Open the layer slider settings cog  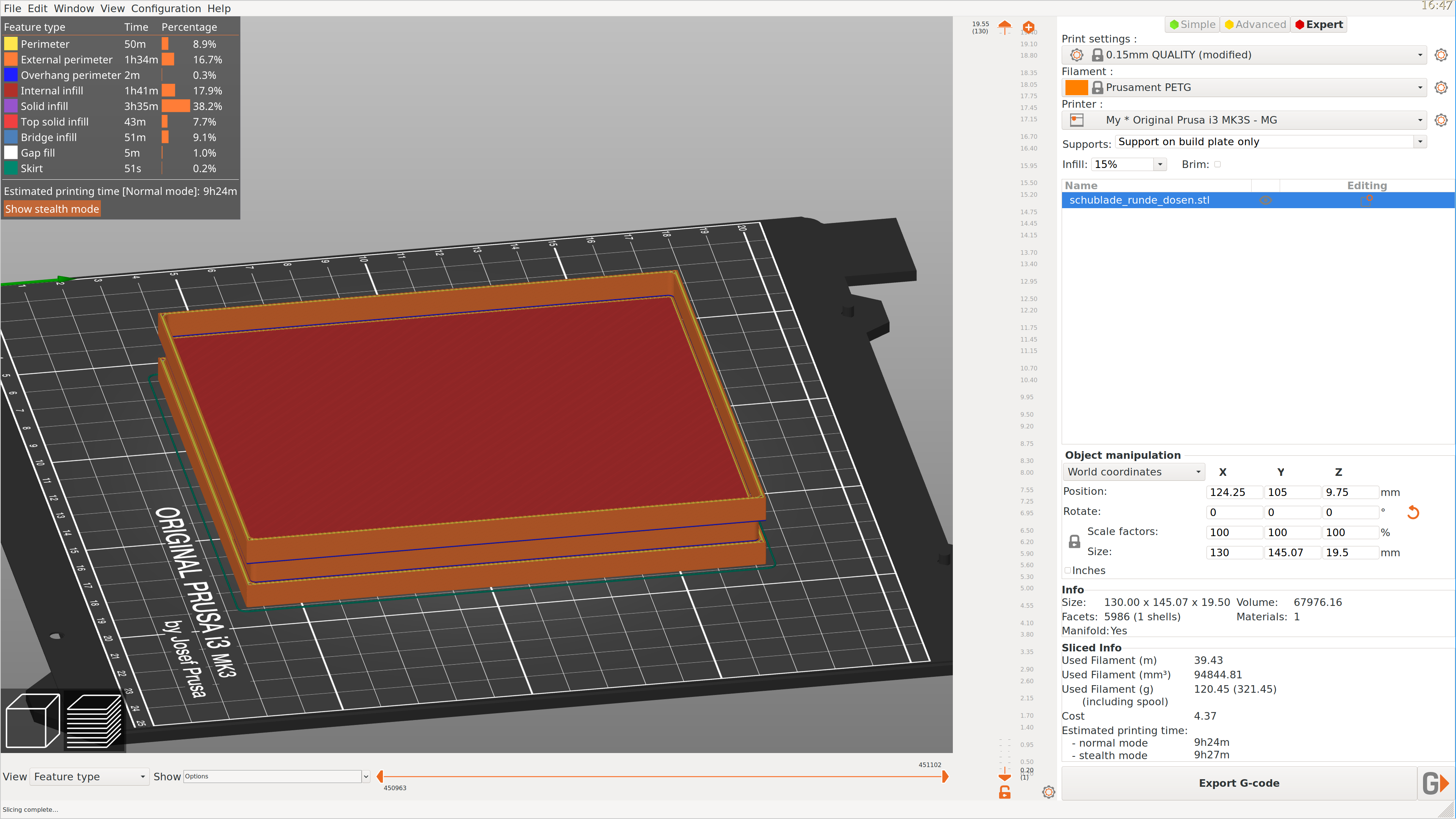tap(1048, 792)
